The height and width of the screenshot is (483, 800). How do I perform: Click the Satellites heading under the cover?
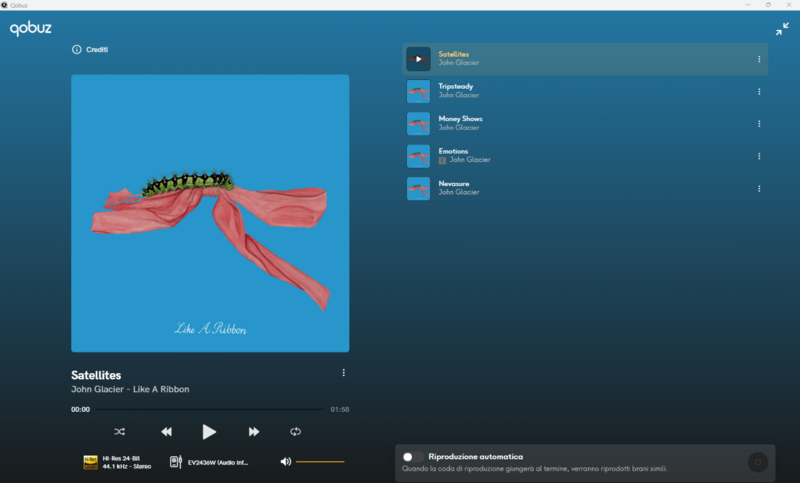pyautogui.click(x=96, y=375)
